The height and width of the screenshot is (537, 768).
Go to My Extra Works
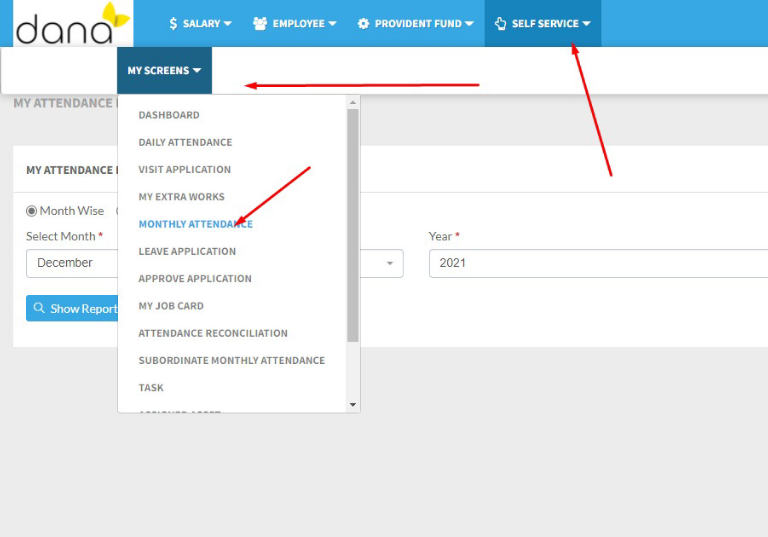pos(181,197)
